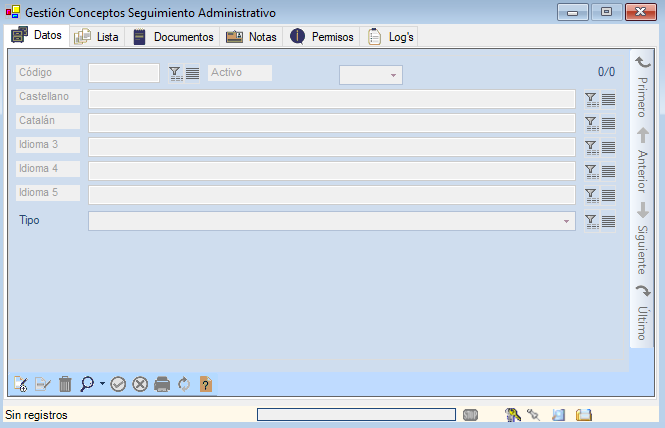Click the confirm checkmark icon
The width and height of the screenshot is (665, 428).
(118, 384)
